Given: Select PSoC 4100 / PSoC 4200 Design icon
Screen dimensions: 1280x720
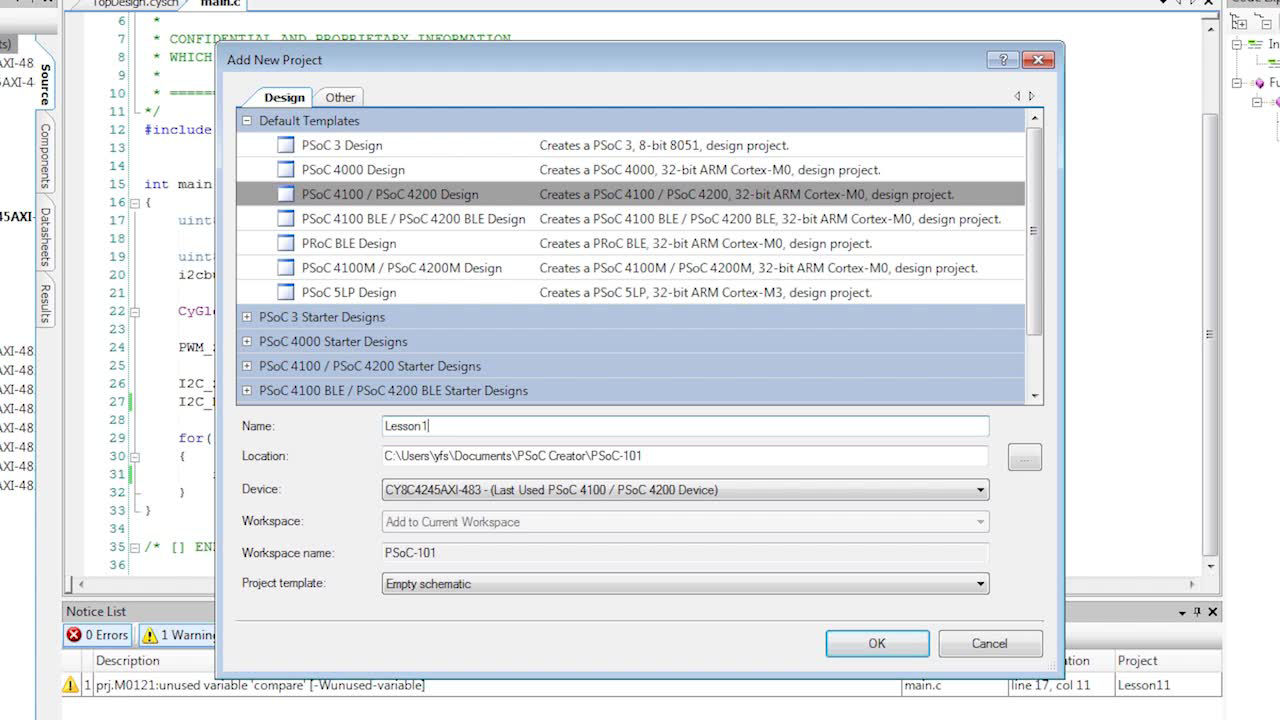Looking at the screenshot, I should point(286,194).
